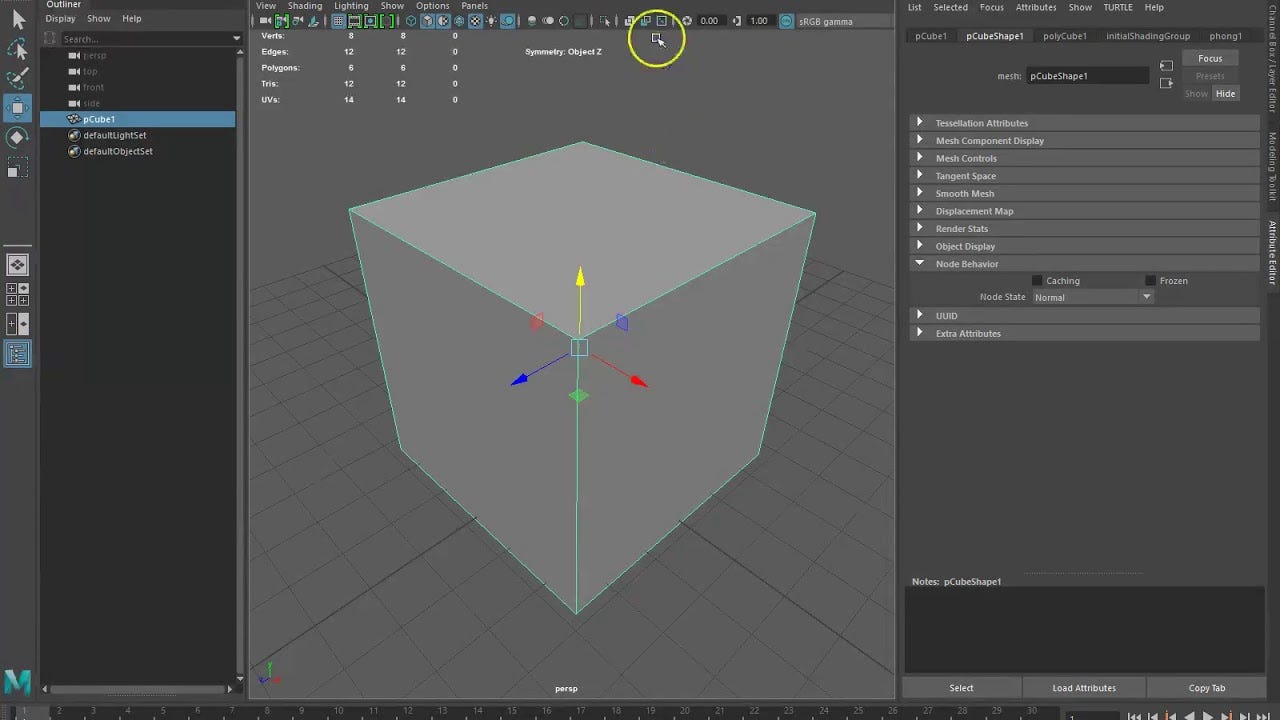Activate the Lasso Select tool

[17, 49]
